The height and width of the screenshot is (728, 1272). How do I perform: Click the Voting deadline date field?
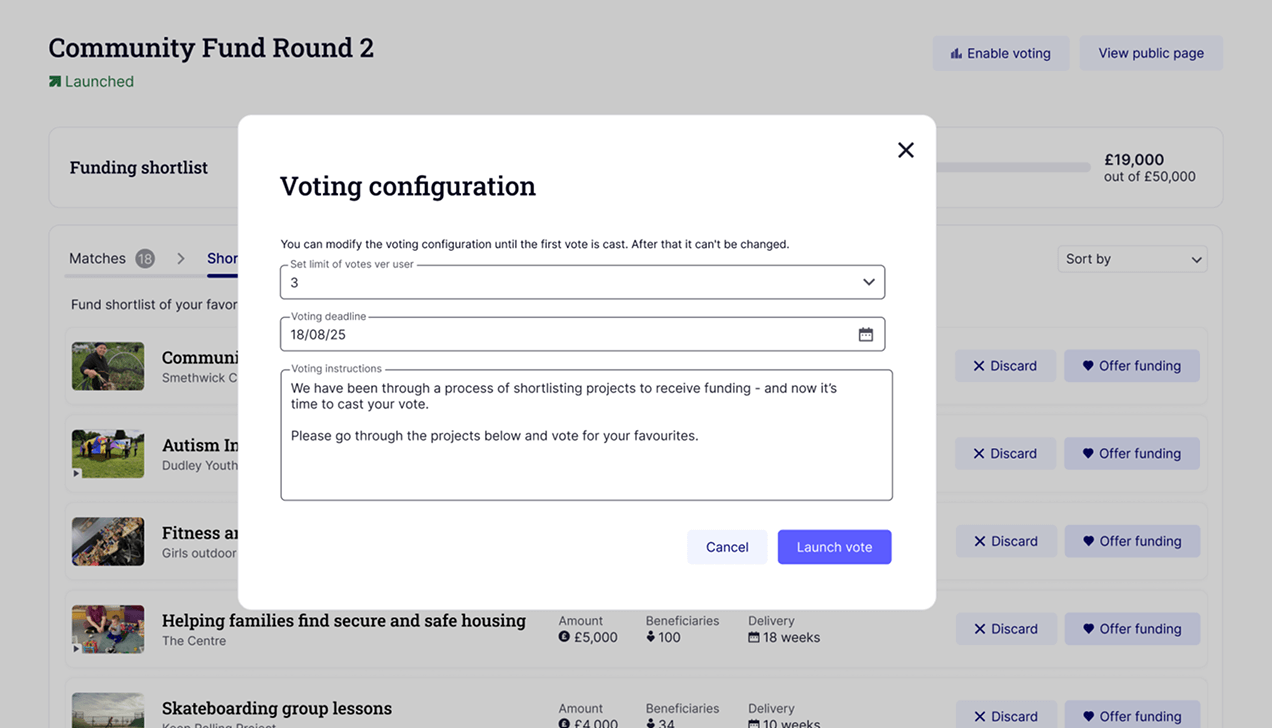tap(582, 334)
